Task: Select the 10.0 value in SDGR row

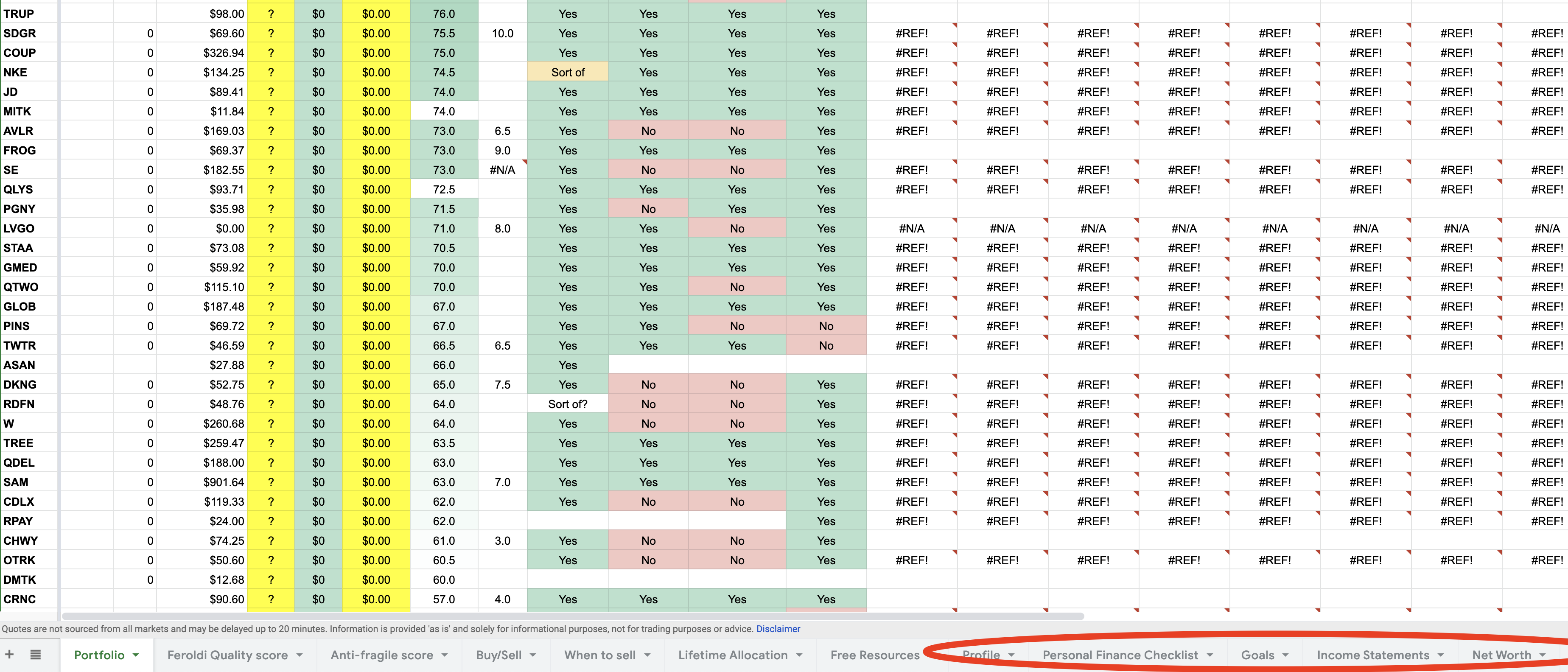Action: [x=502, y=34]
